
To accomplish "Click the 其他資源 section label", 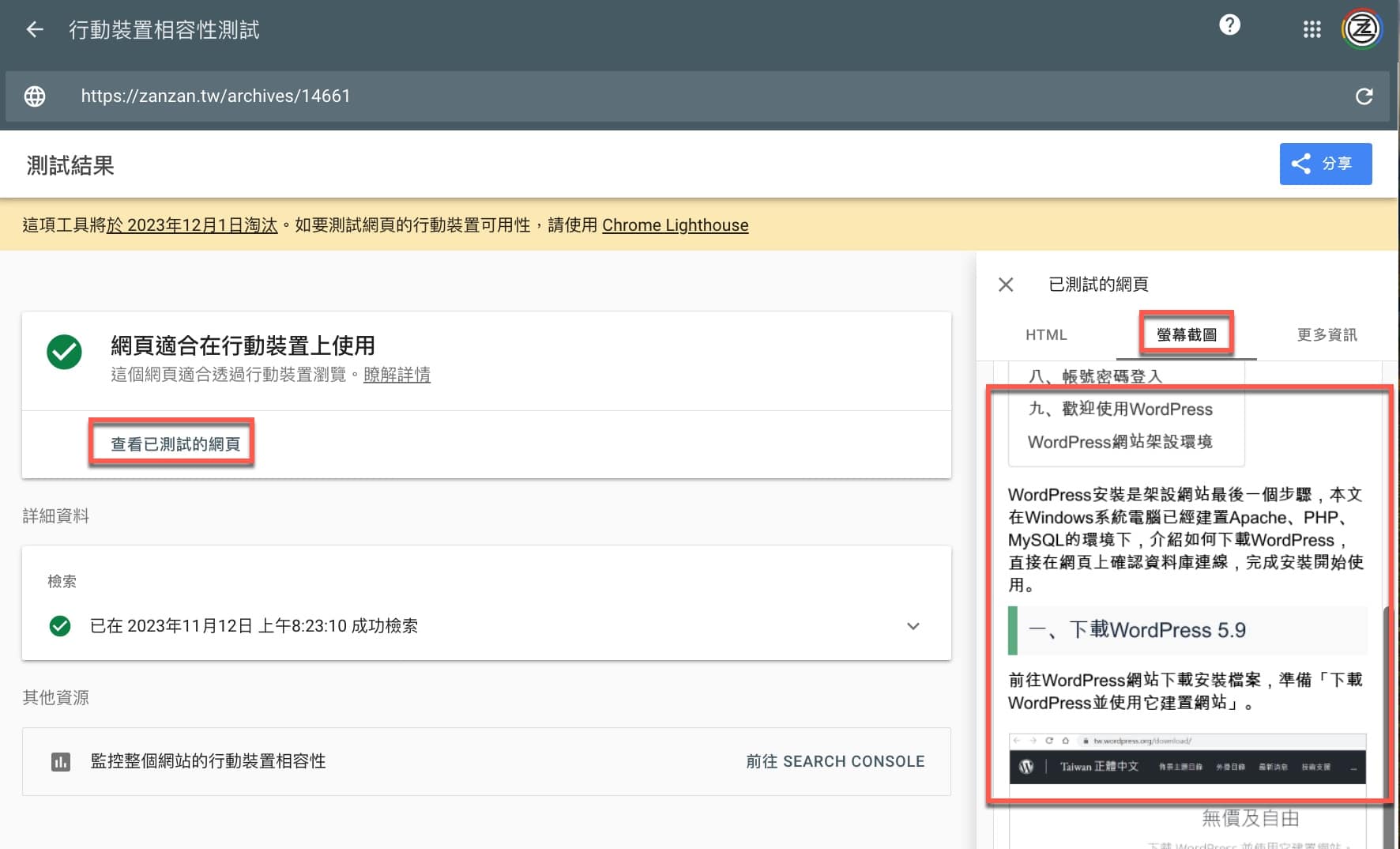I will pyautogui.click(x=55, y=698).
